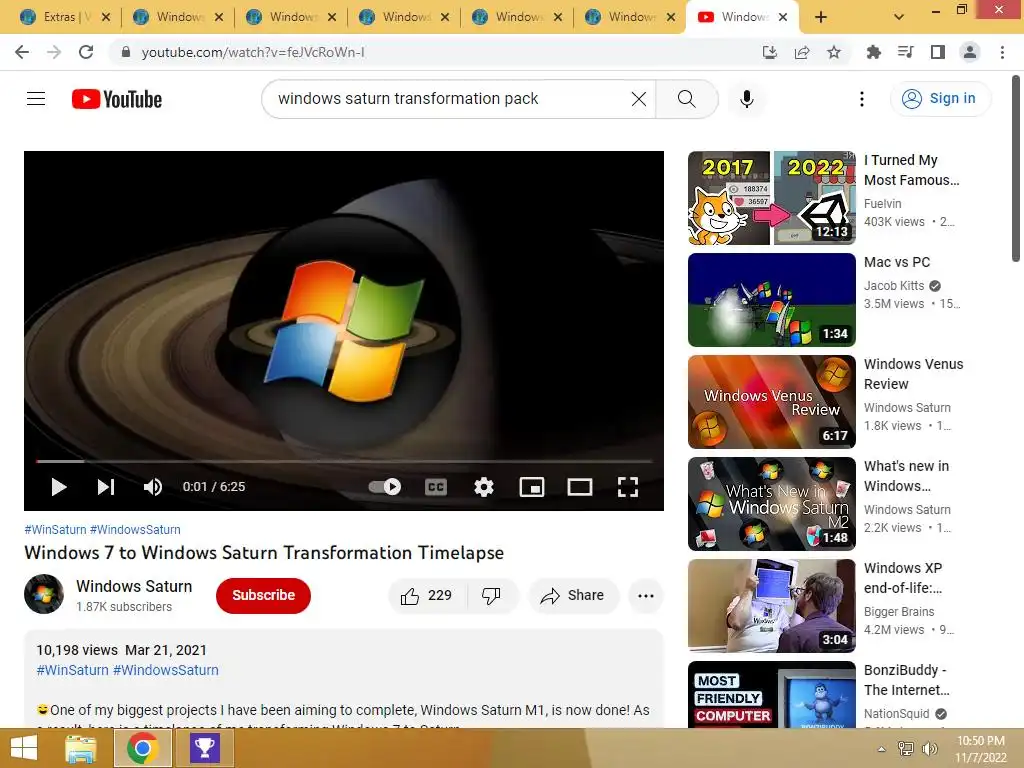Play the video

pos(59,487)
